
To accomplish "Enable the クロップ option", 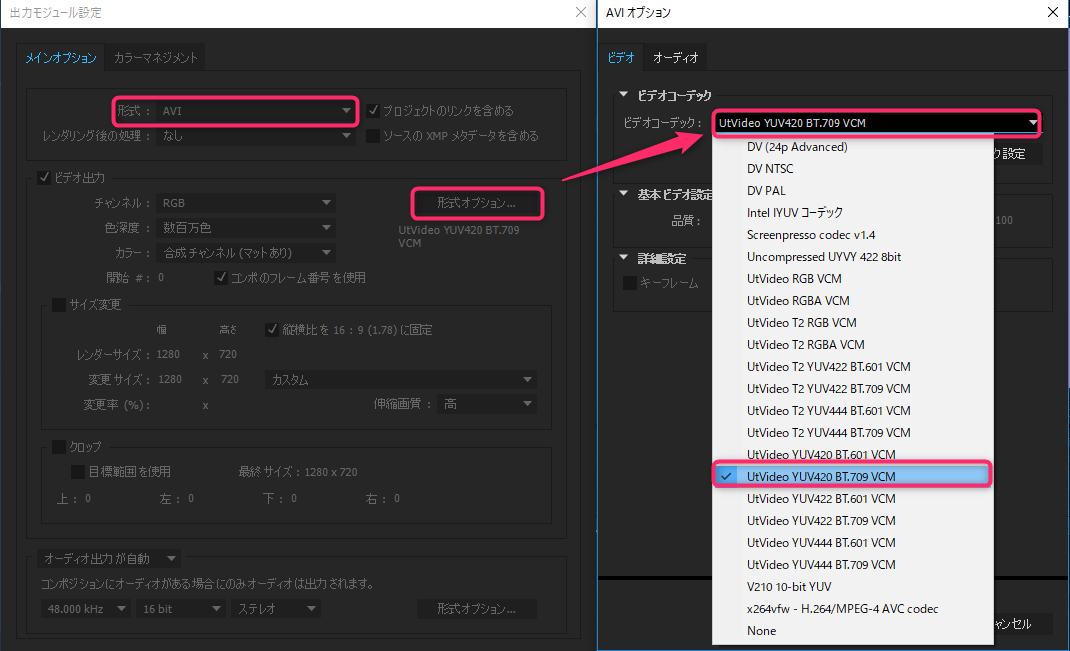I will (57, 446).
